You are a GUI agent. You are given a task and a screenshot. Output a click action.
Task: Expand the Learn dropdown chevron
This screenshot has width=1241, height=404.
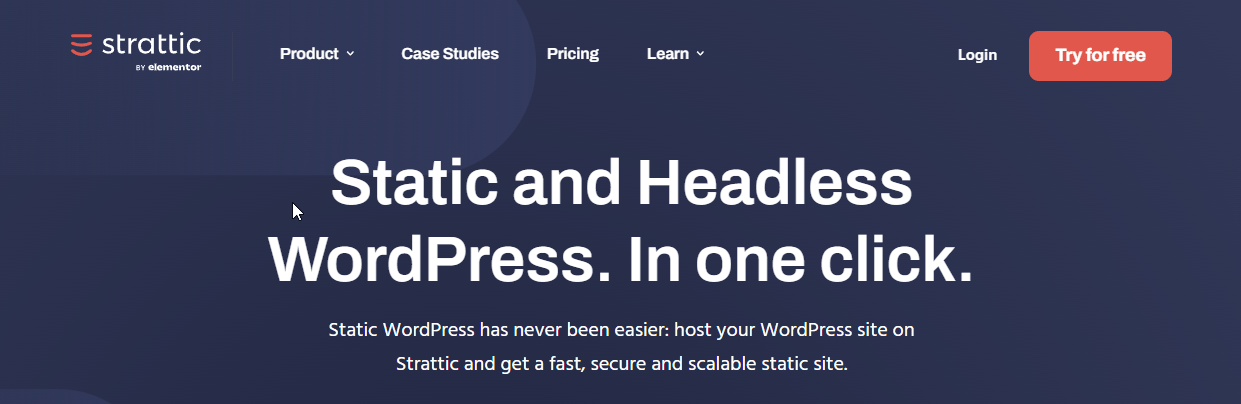pos(700,54)
